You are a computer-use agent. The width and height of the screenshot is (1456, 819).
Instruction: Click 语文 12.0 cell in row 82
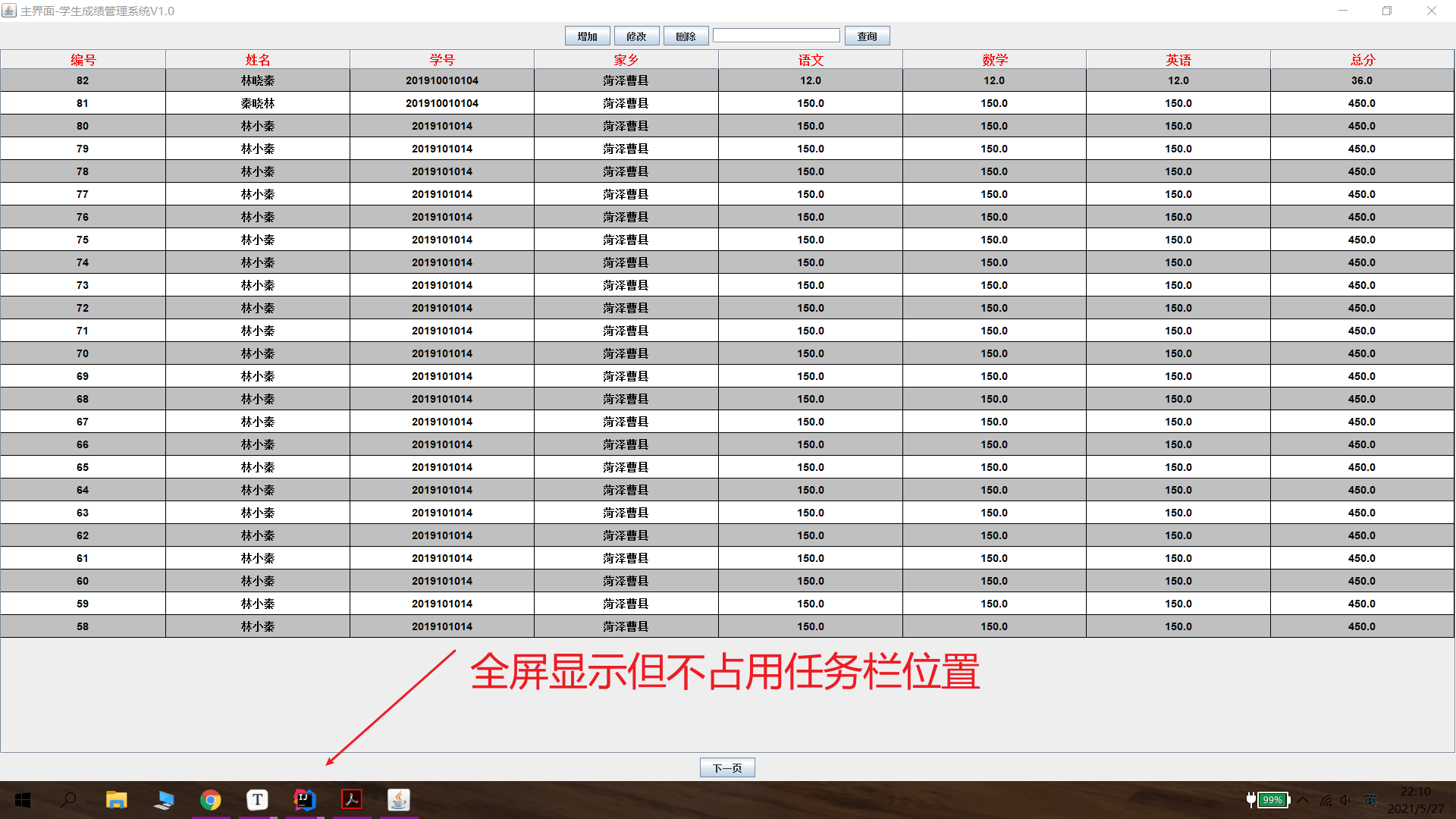click(811, 80)
